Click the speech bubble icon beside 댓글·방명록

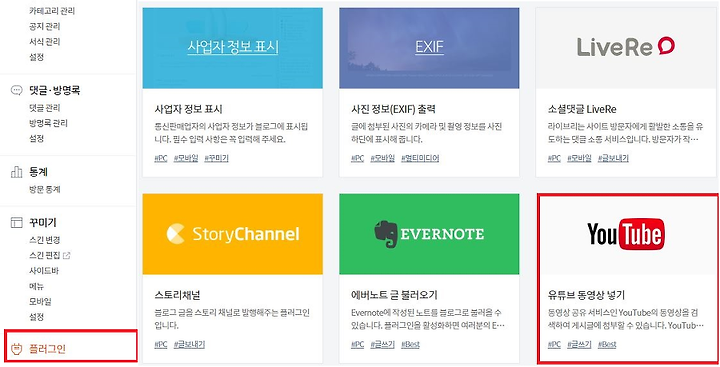16,90
